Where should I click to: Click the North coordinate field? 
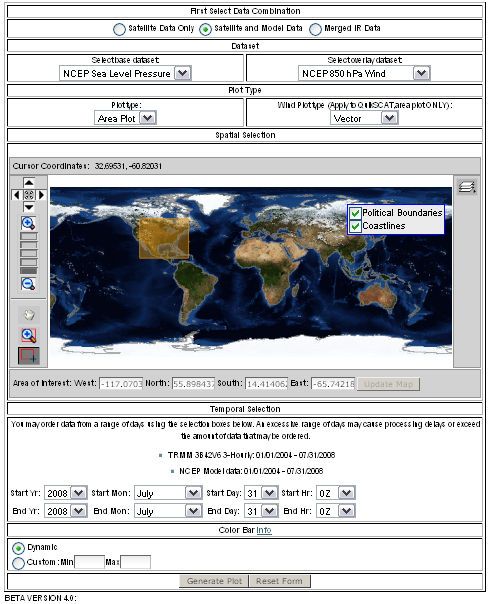[x=193, y=384]
